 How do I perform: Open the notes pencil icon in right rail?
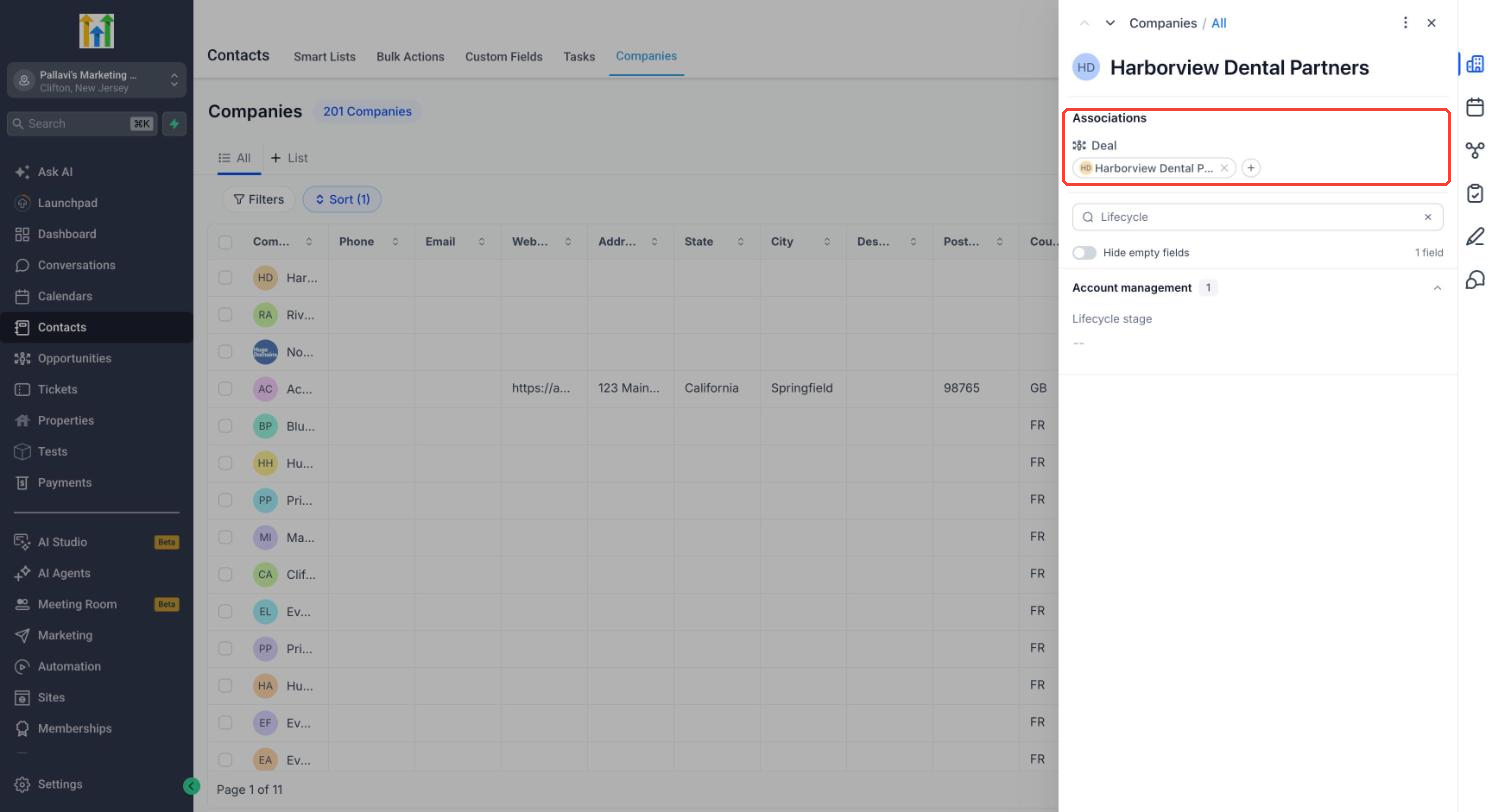(1475, 236)
